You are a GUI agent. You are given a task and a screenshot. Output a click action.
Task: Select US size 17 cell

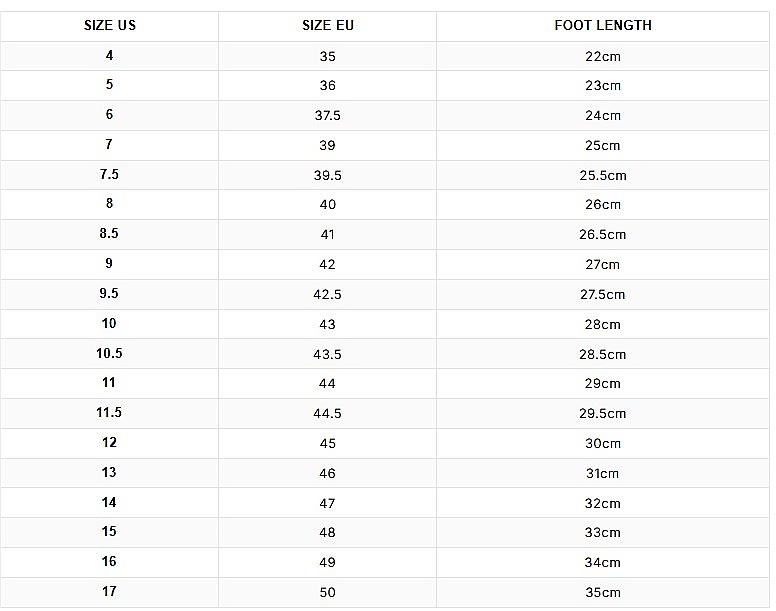tap(109, 592)
